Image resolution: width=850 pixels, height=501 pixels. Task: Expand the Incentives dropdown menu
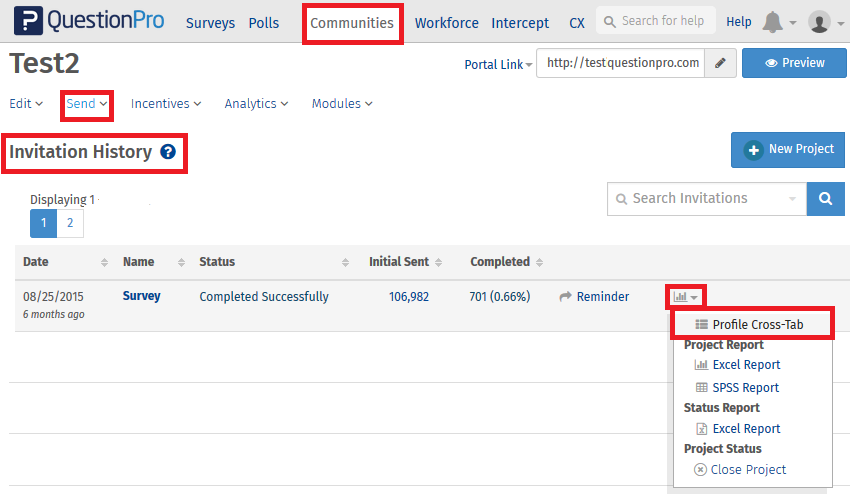pyautogui.click(x=166, y=104)
